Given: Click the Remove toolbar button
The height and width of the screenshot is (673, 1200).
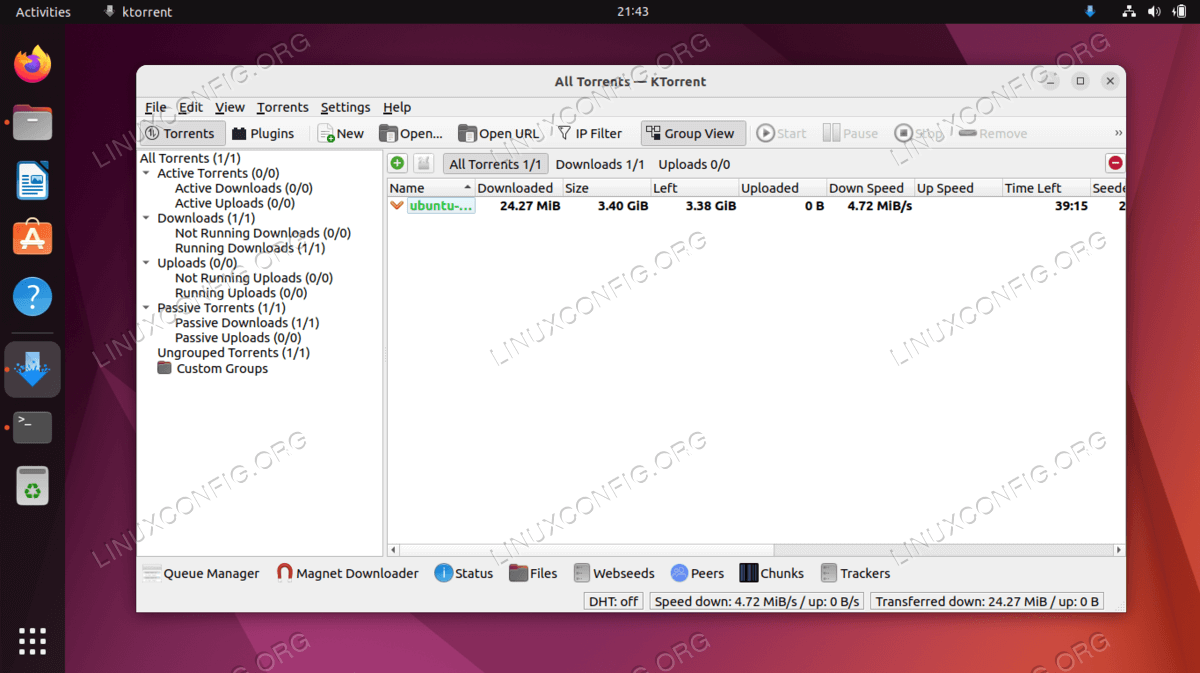Looking at the screenshot, I should (993, 133).
